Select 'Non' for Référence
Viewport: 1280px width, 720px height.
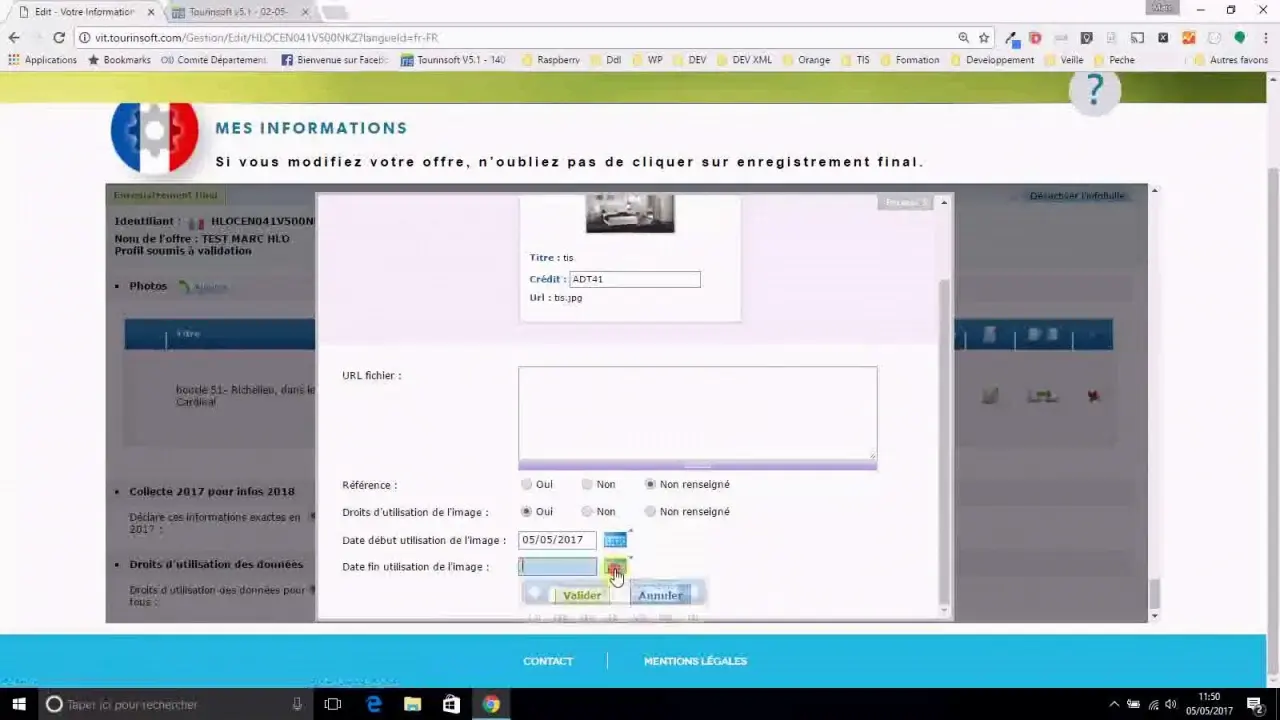(587, 484)
